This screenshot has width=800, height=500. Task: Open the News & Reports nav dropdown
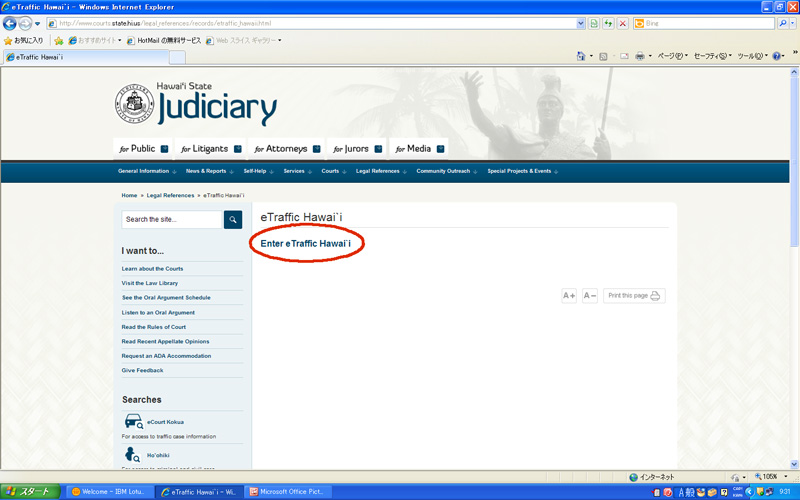pyautogui.click(x=210, y=171)
